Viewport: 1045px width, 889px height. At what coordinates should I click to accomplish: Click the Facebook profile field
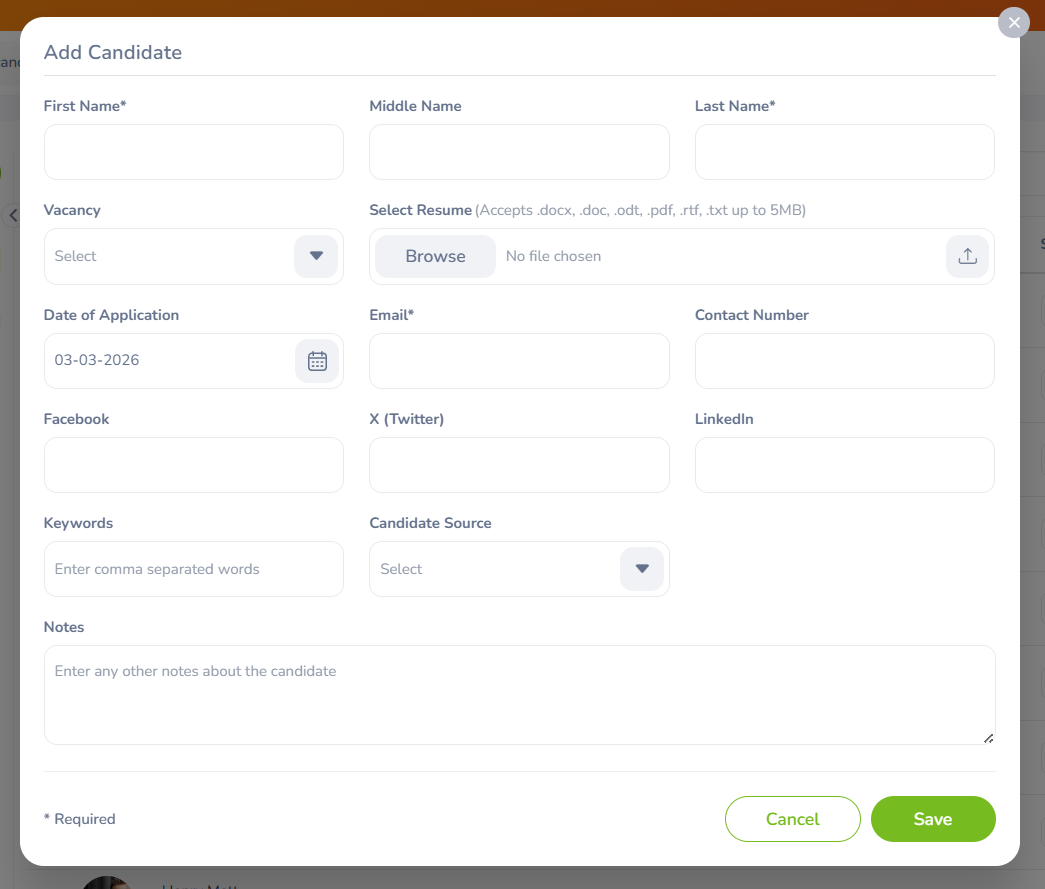point(194,465)
